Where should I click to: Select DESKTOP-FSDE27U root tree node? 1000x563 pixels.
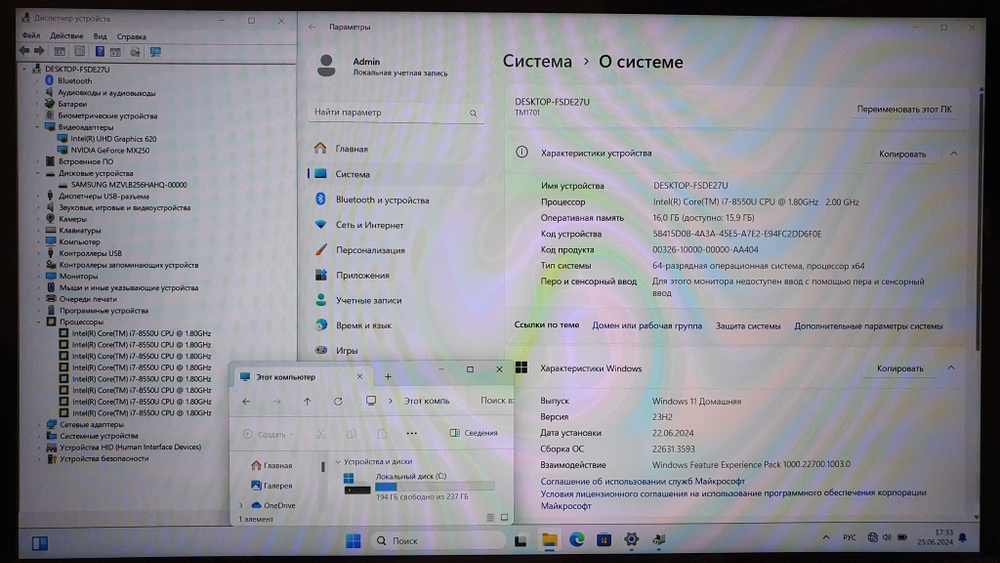coord(77,69)
